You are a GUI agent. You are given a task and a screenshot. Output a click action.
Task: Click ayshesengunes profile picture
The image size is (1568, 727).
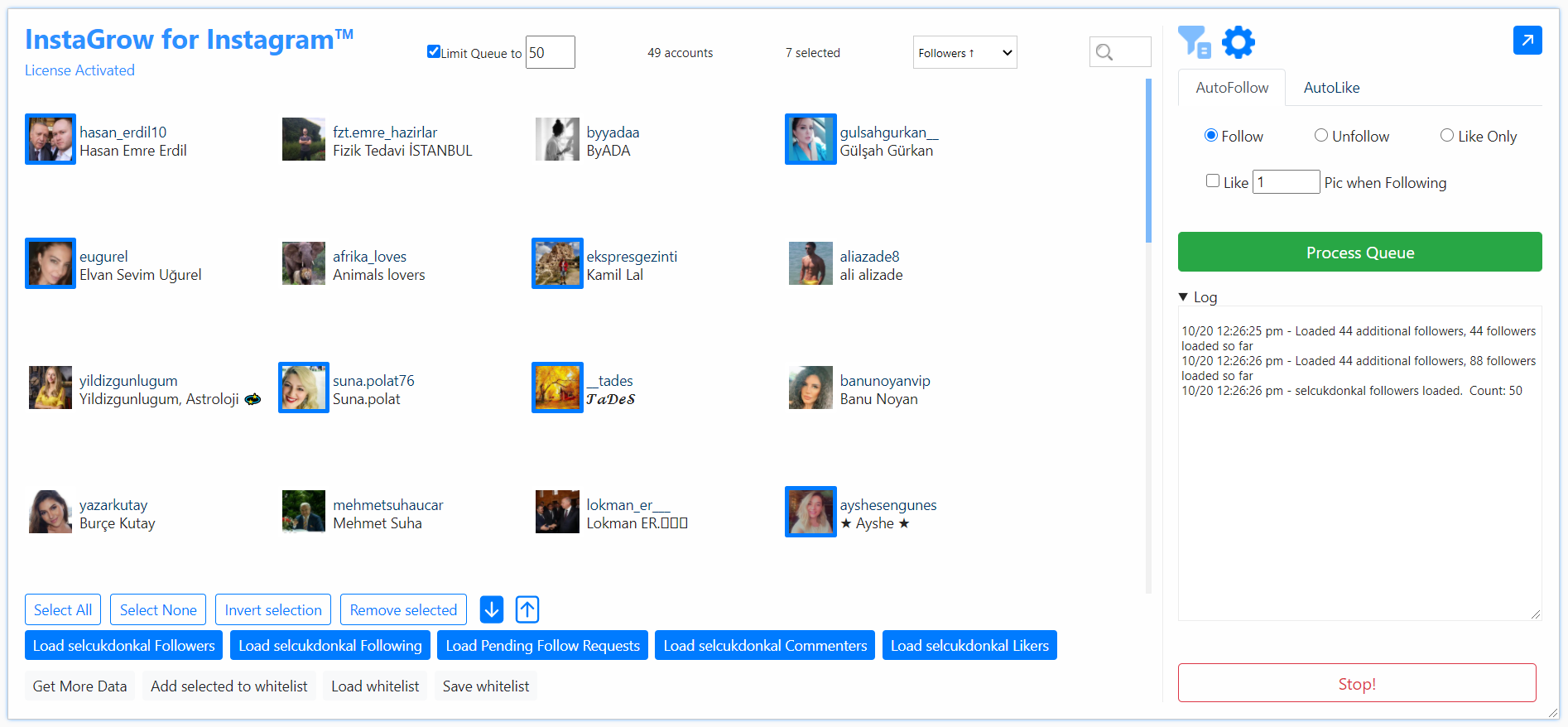coord(810,512)
